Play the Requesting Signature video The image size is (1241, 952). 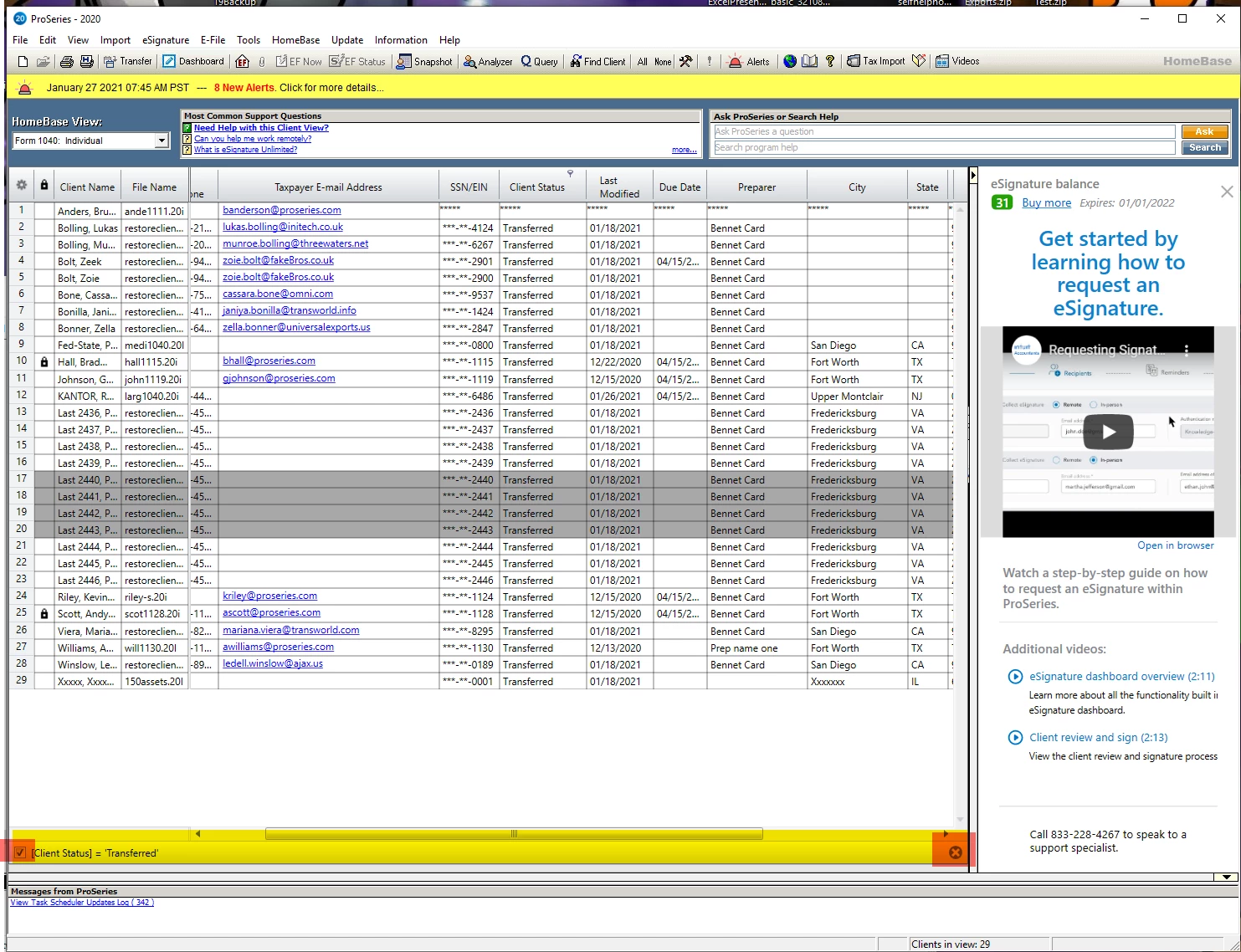[1108, 432]
